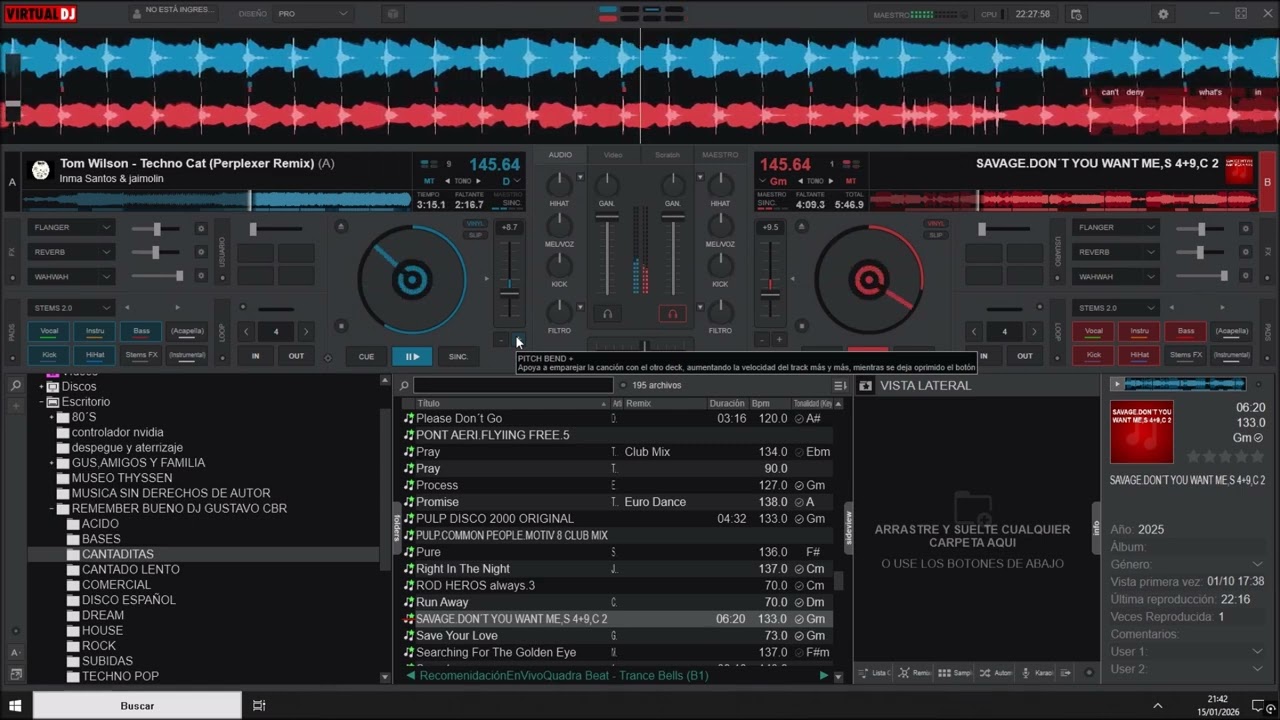1280x720 pixels.
Task: Click the info vertical tab
Action: [x=1096, y=527]
